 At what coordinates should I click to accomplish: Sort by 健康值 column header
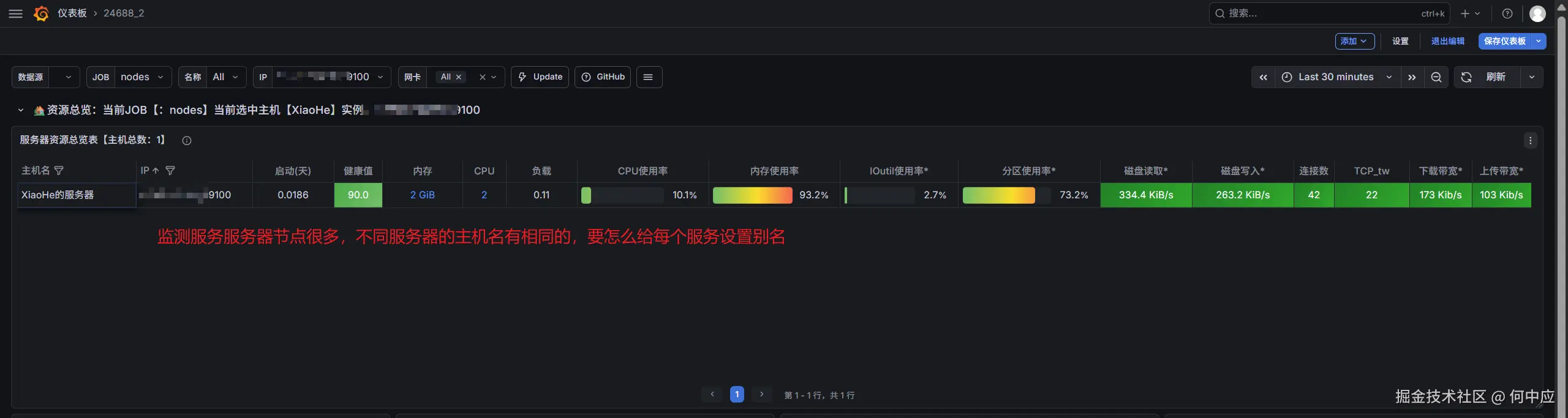[358, 171]
